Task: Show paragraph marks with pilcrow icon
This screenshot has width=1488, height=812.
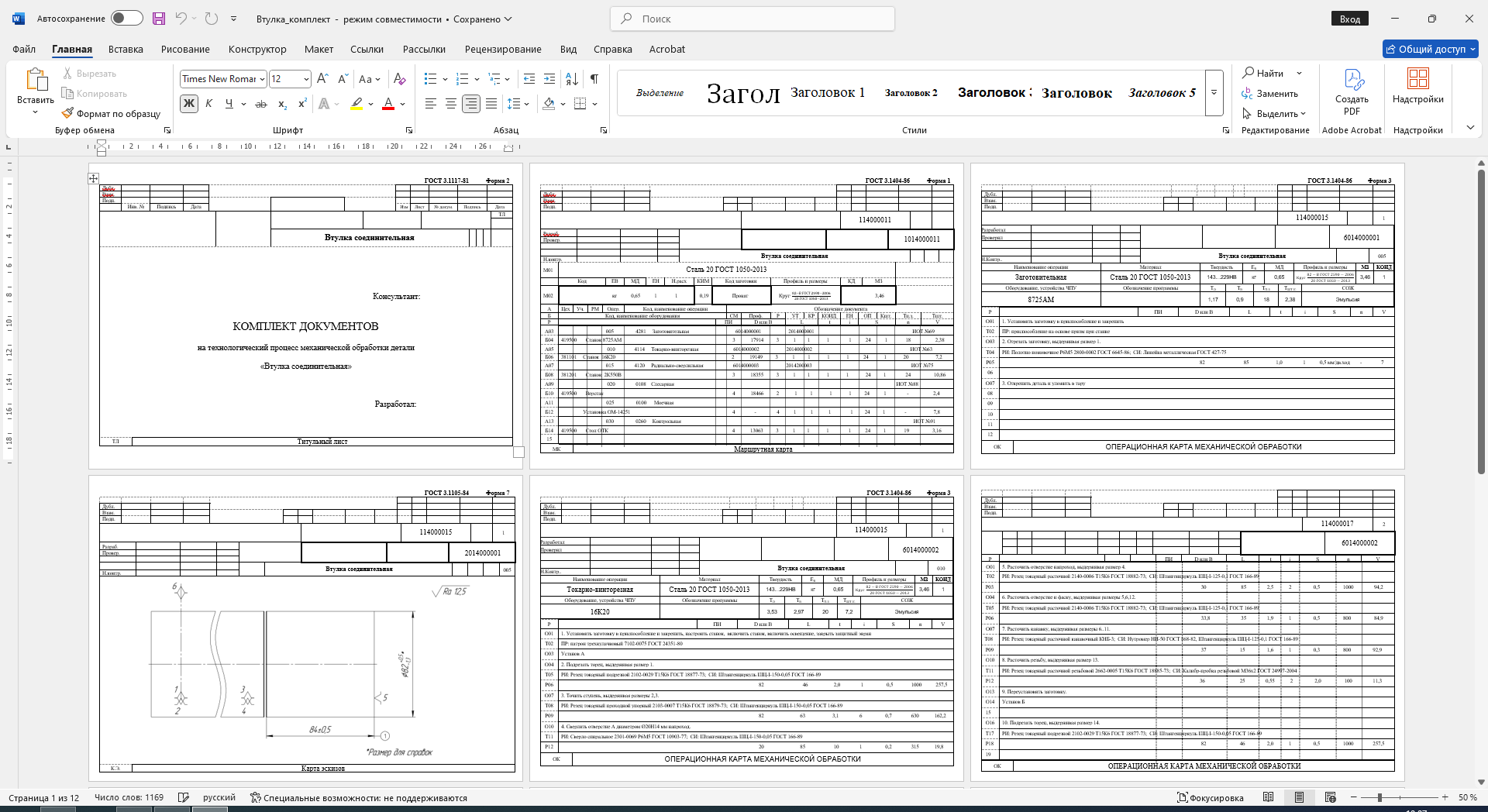Action: click(x=594, y=79)
